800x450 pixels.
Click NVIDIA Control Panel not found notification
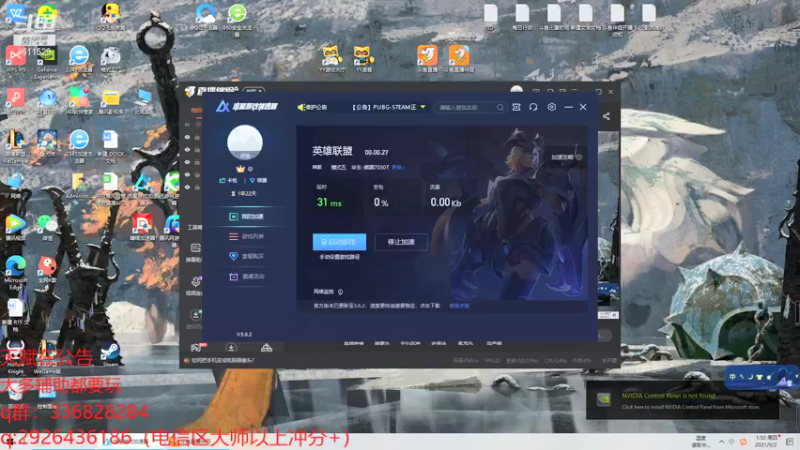tap(682, 401)
